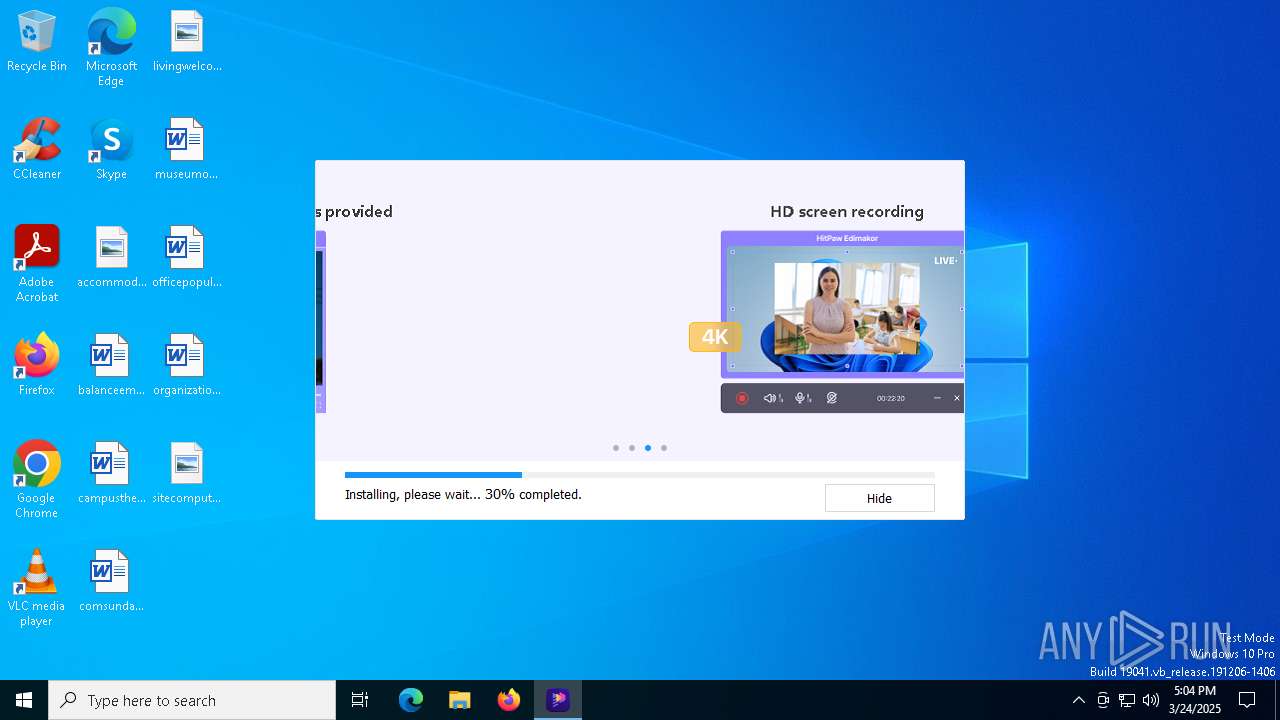Select fourth carousel page dot

664,448
